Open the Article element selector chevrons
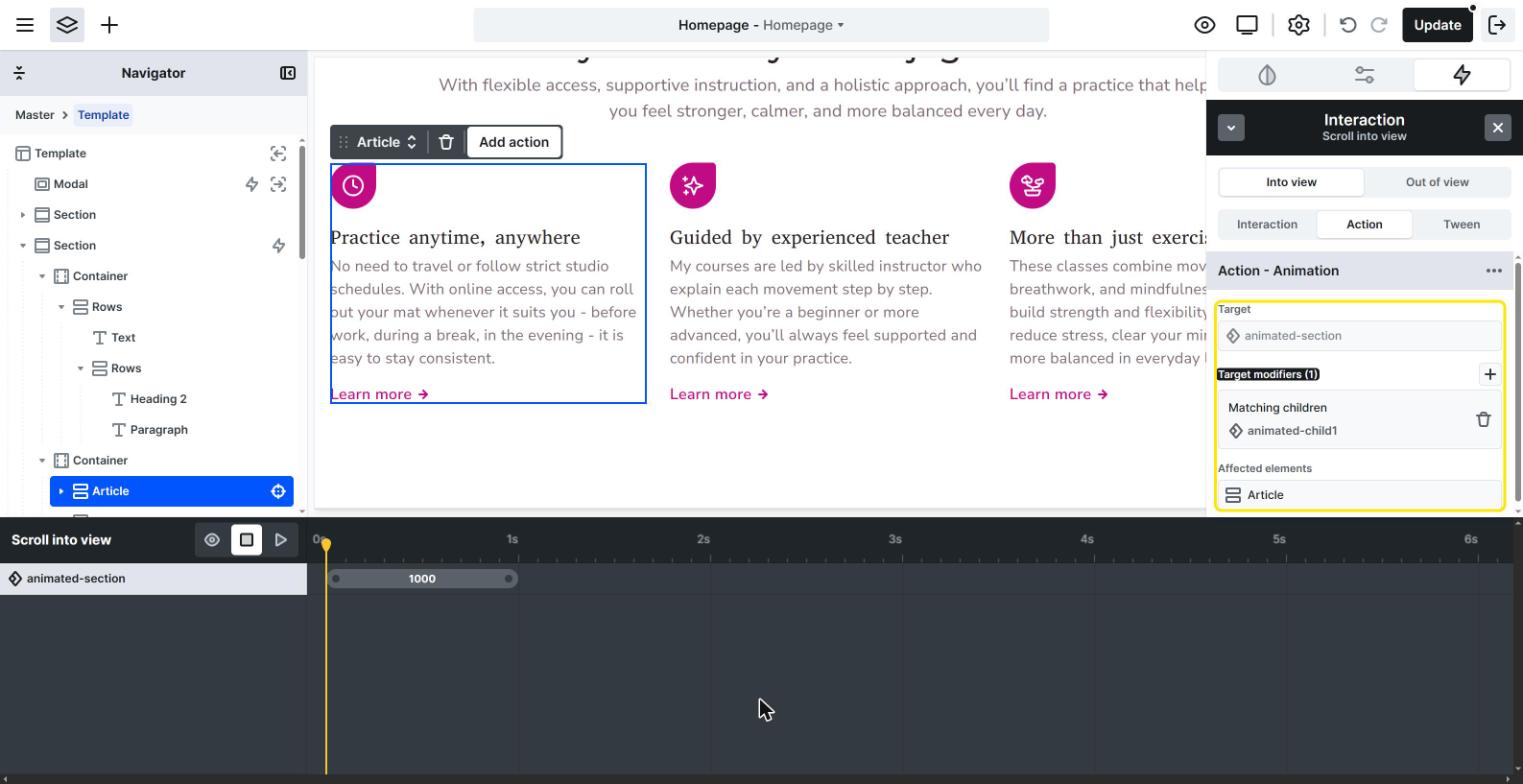Screen dimensions: 1523x784 [x=411, y=142]
